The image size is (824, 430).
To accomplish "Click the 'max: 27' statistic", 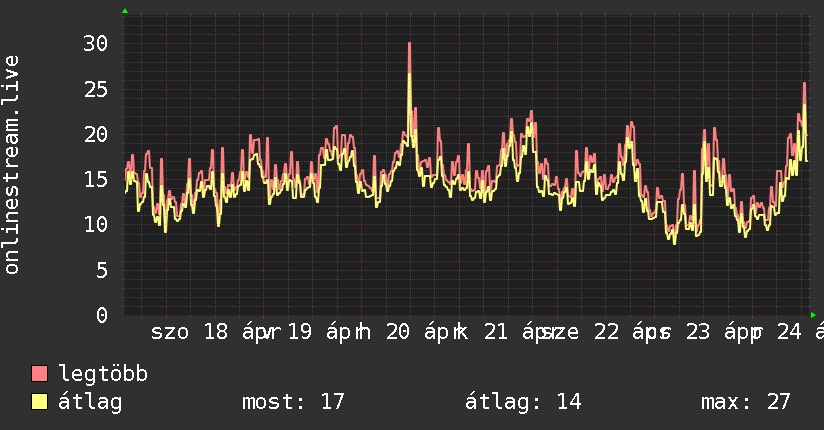I will coord(746,402).
